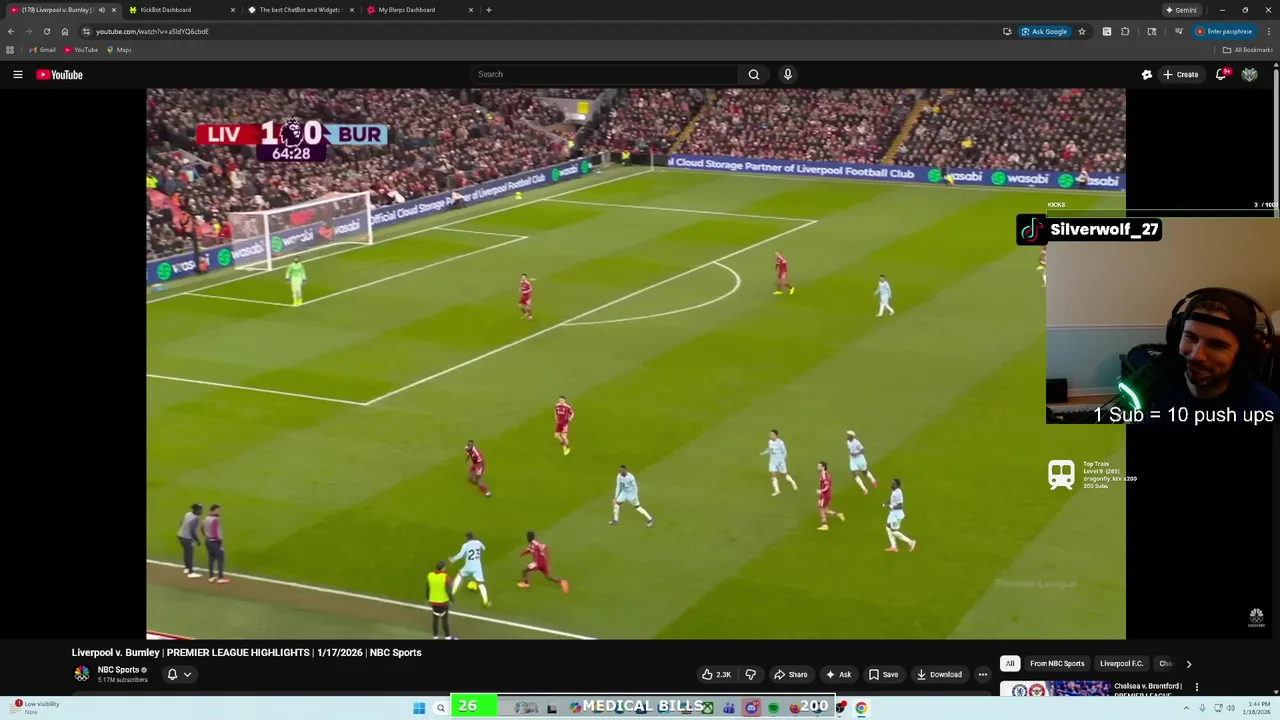Bookmark this page with star icon
The image size is (1280, 720).
click(1082, 31)
